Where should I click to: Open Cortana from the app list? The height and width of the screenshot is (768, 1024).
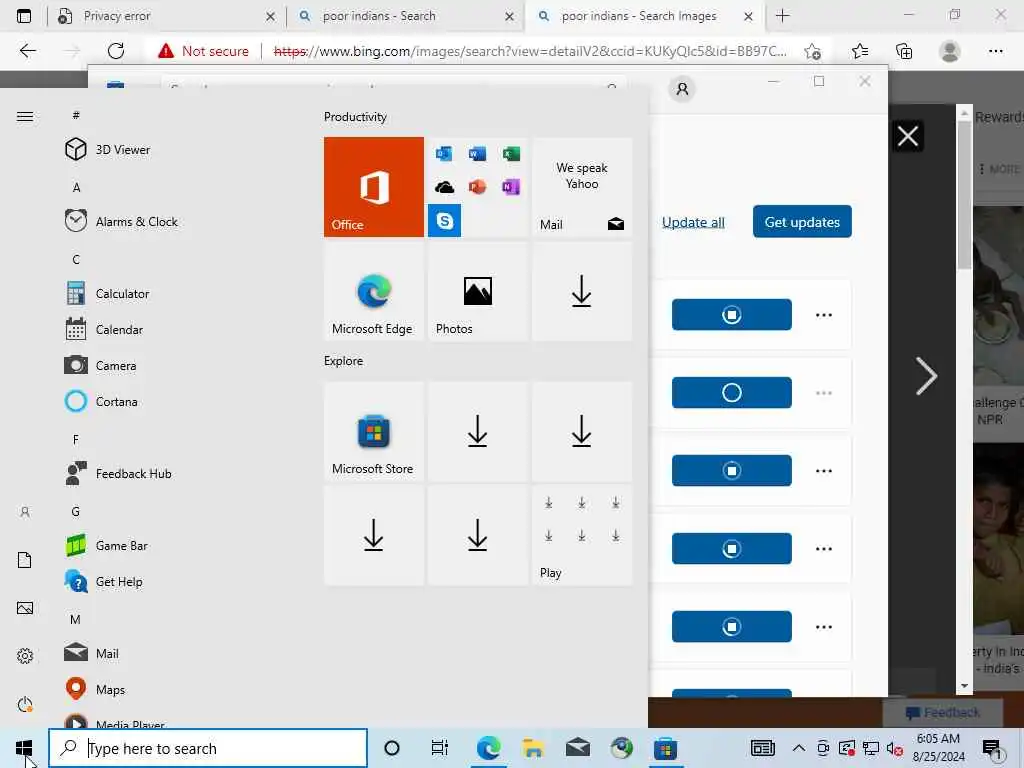click(102, 402)
